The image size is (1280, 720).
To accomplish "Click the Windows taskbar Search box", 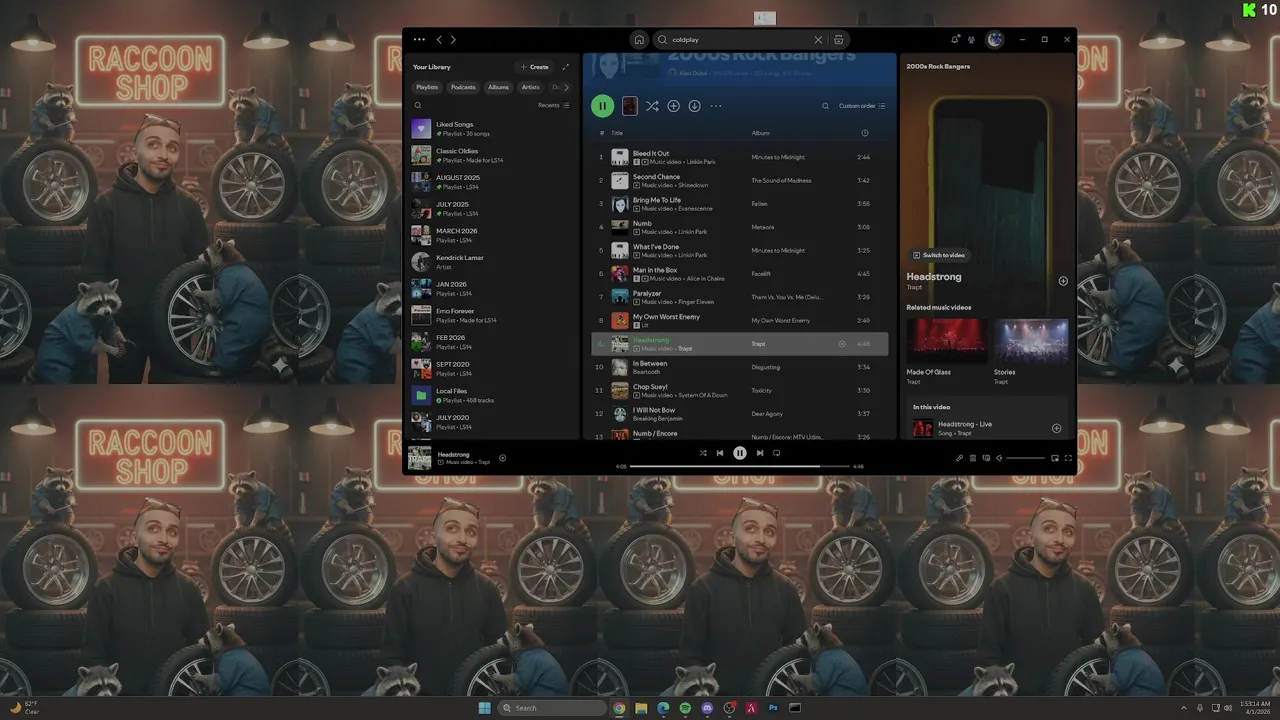I will point(553,708).
